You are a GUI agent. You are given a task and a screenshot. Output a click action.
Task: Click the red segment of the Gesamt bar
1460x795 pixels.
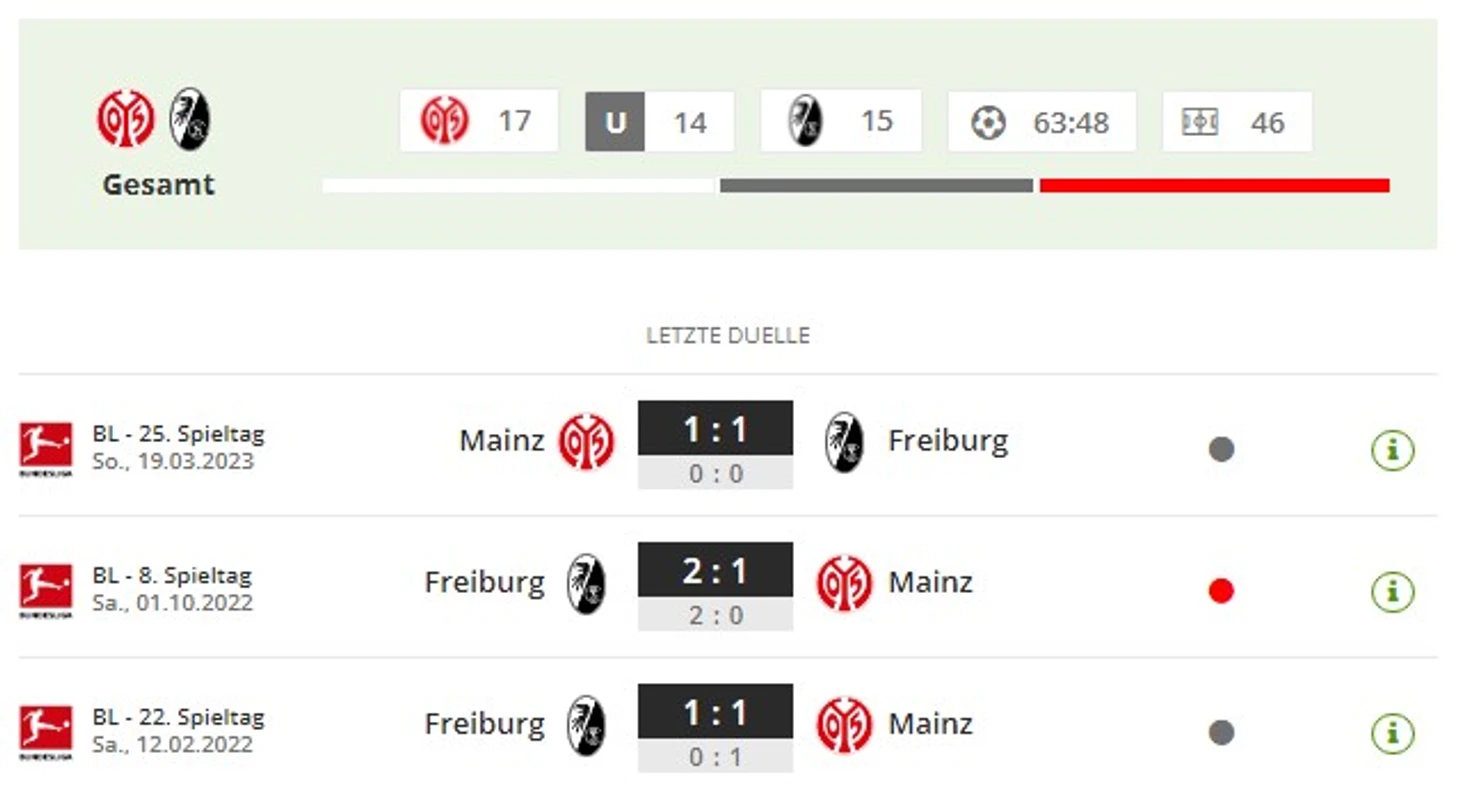[x=1215, y=185]
